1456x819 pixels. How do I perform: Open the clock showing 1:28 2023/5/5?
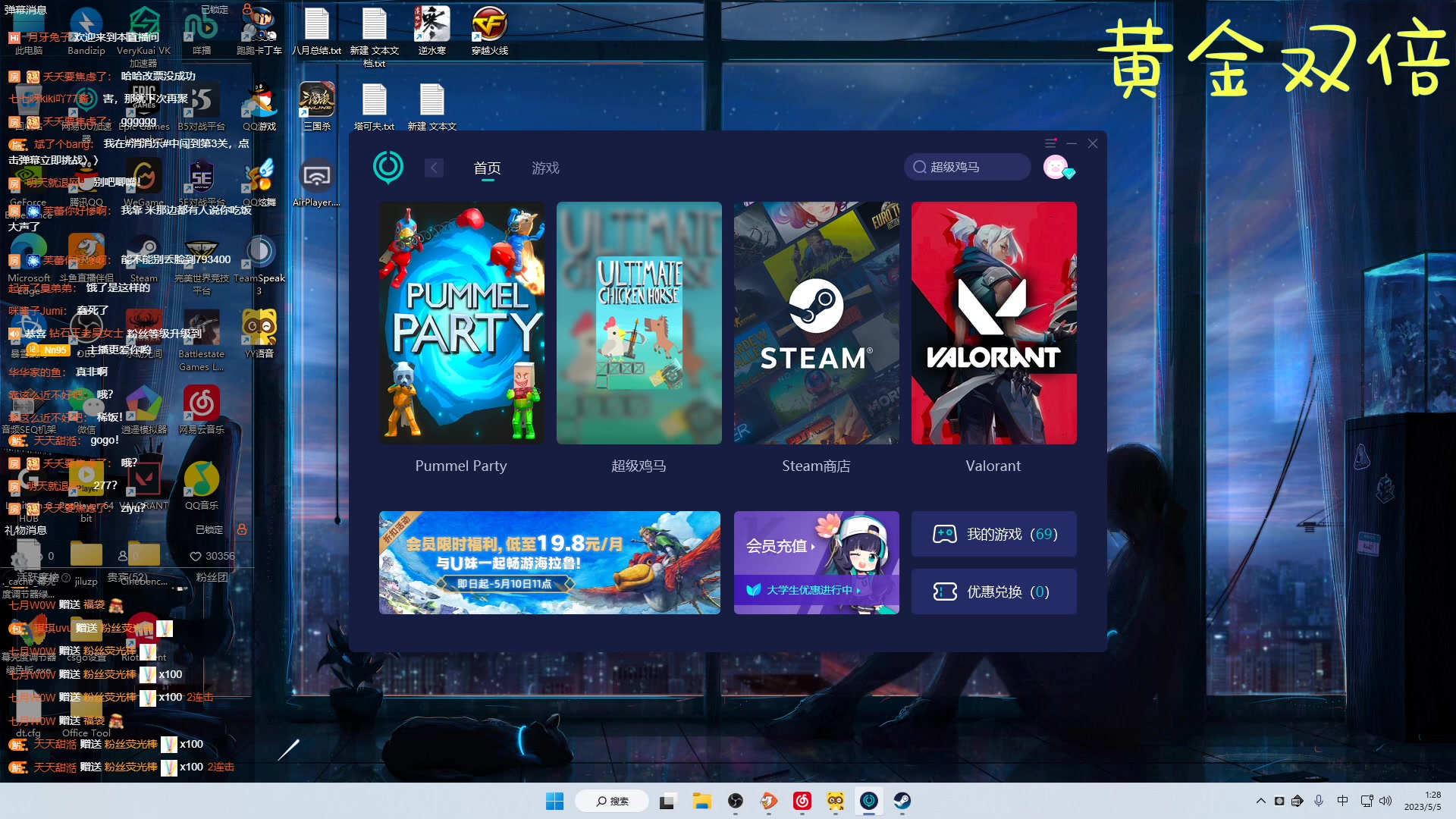point(1422,801)
